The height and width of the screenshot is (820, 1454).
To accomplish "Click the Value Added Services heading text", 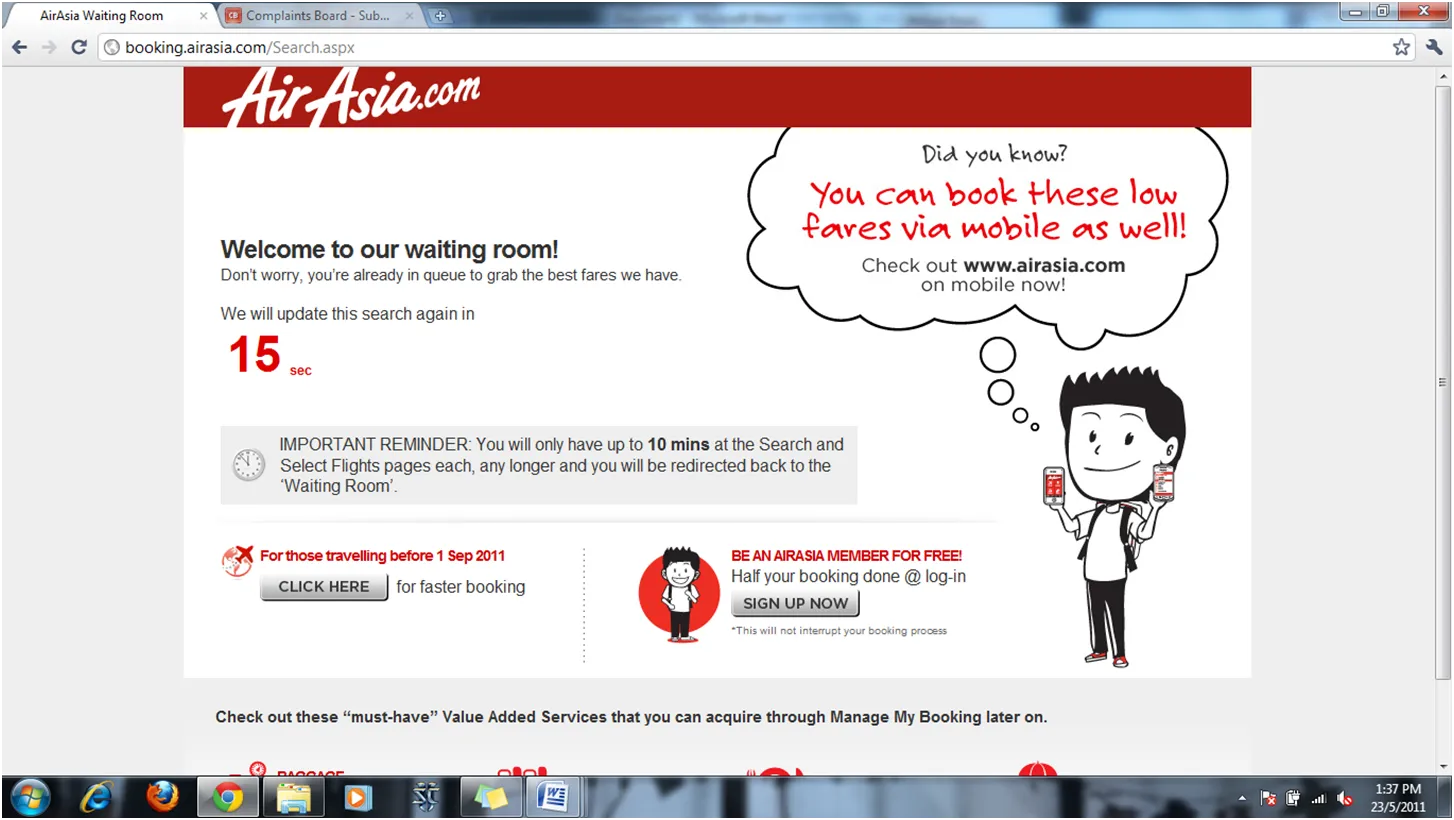I will (631, 717).
